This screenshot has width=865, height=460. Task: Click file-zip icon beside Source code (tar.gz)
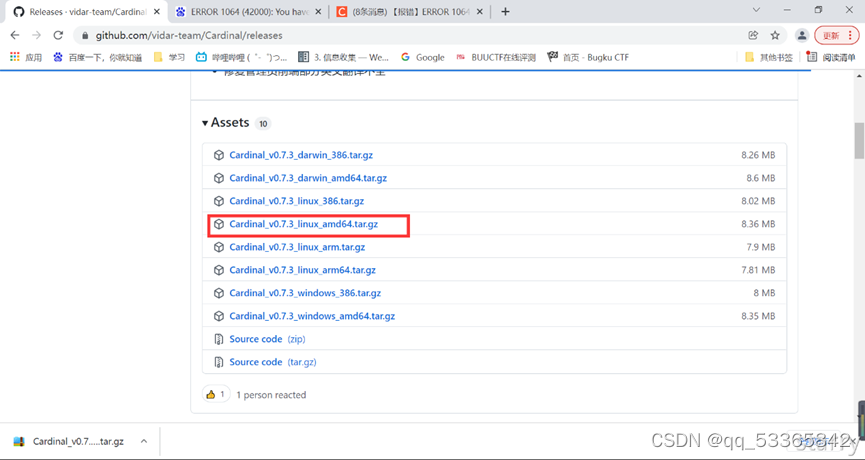pos(219,362)
